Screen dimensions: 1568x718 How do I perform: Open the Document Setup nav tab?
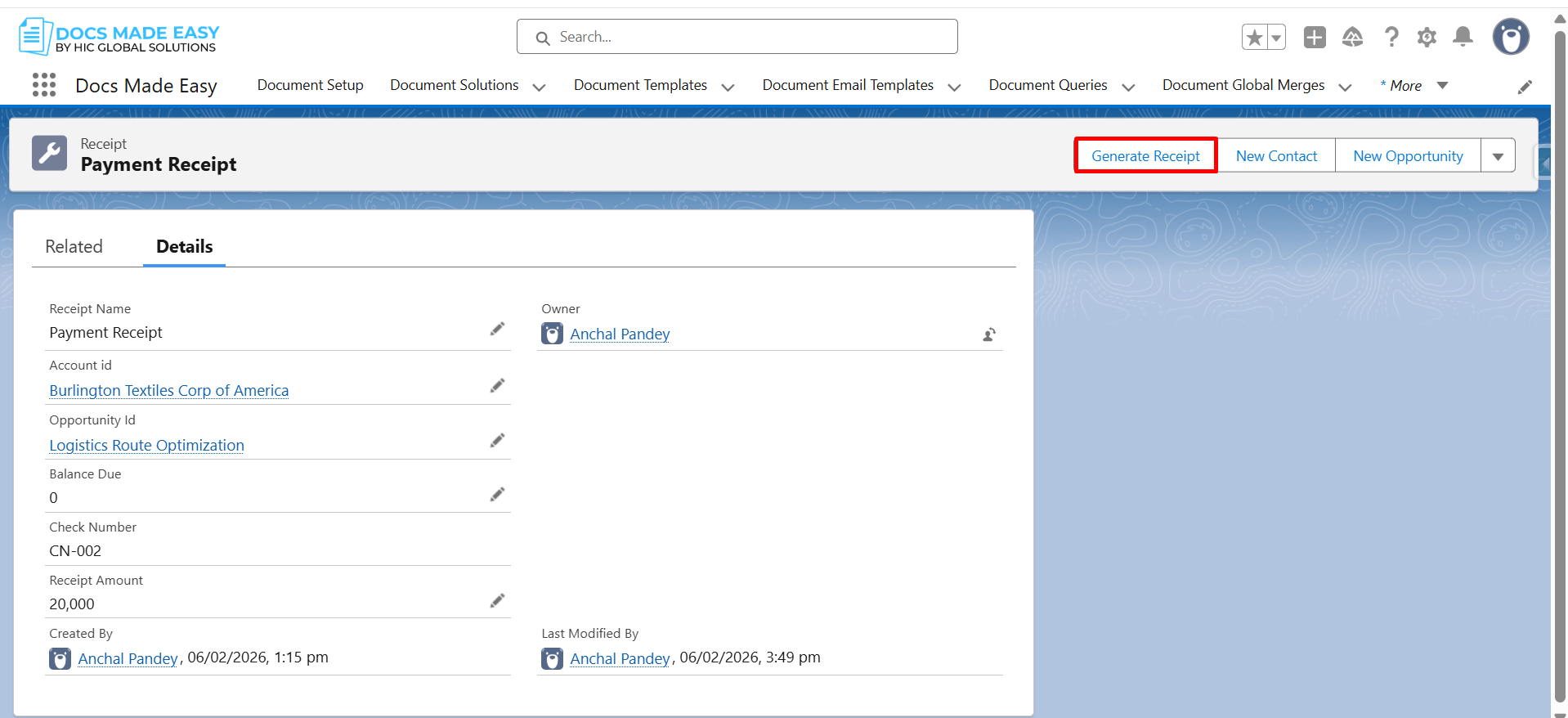[x=310, y=85]
